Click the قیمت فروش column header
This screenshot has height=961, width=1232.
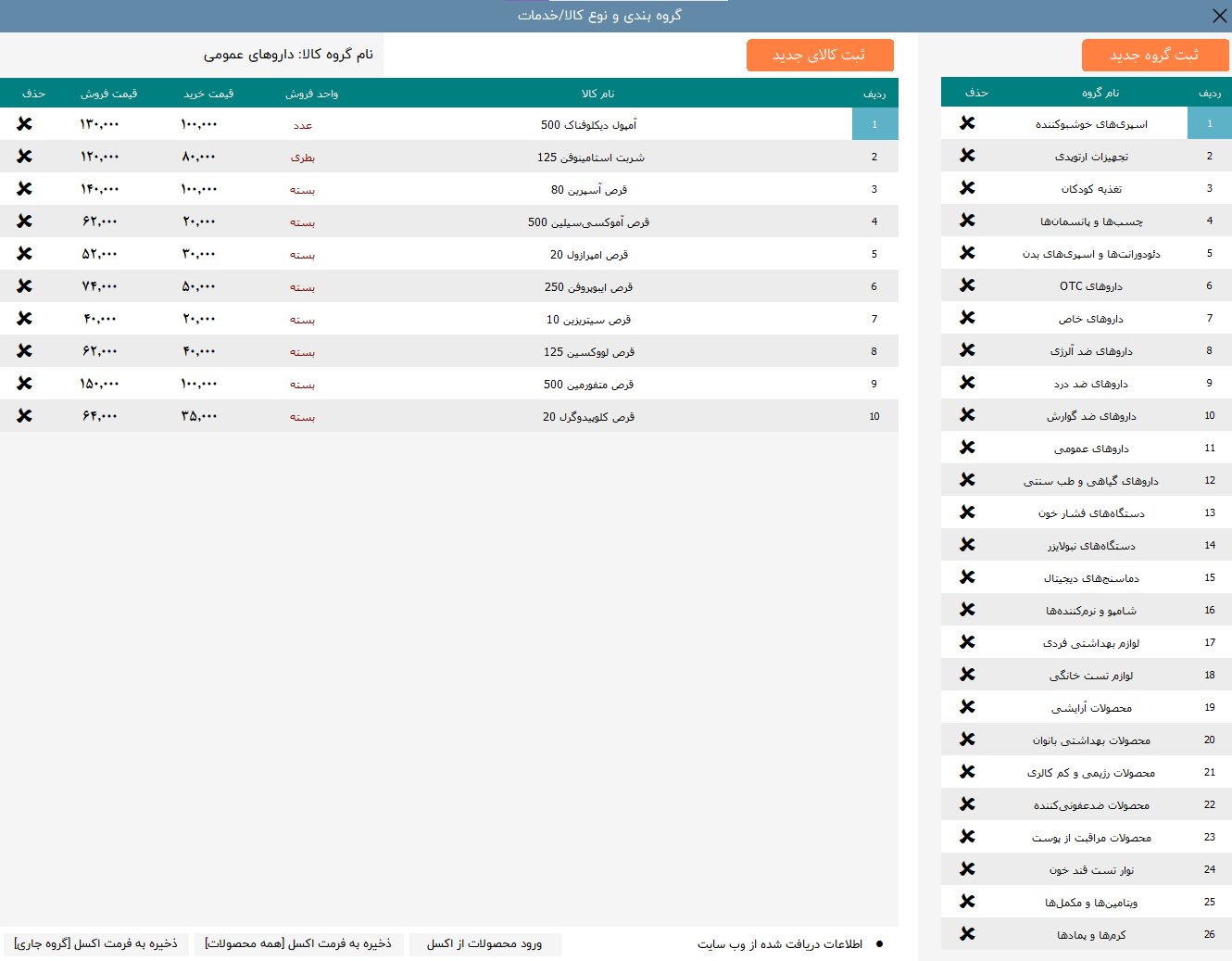coord(108,94)
